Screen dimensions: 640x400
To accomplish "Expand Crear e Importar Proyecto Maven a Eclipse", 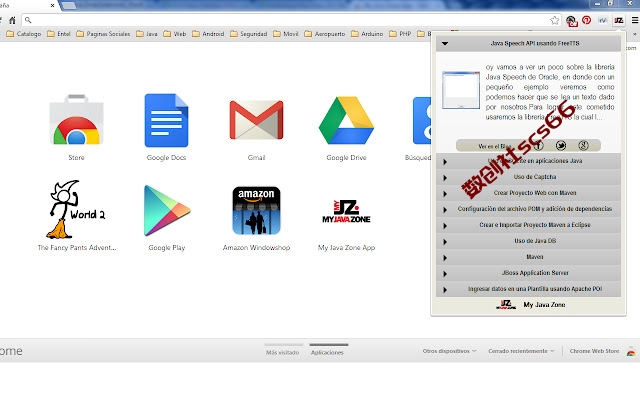I will (528, 224).
